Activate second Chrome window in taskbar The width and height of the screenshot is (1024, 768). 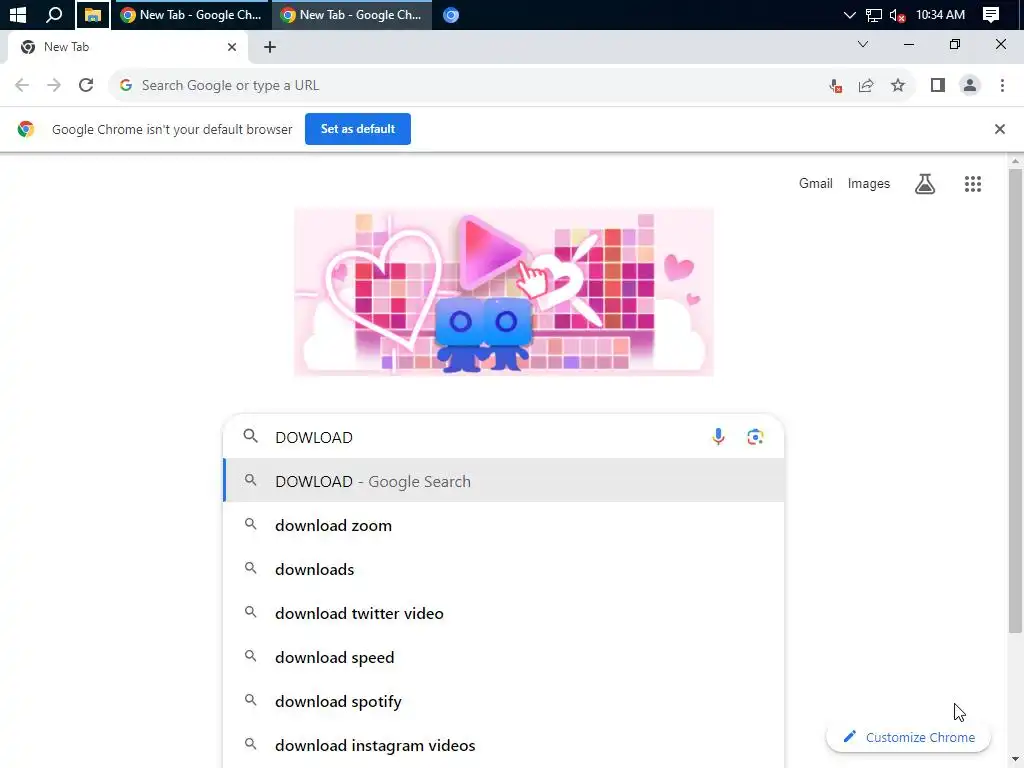(x=353, y=14)
